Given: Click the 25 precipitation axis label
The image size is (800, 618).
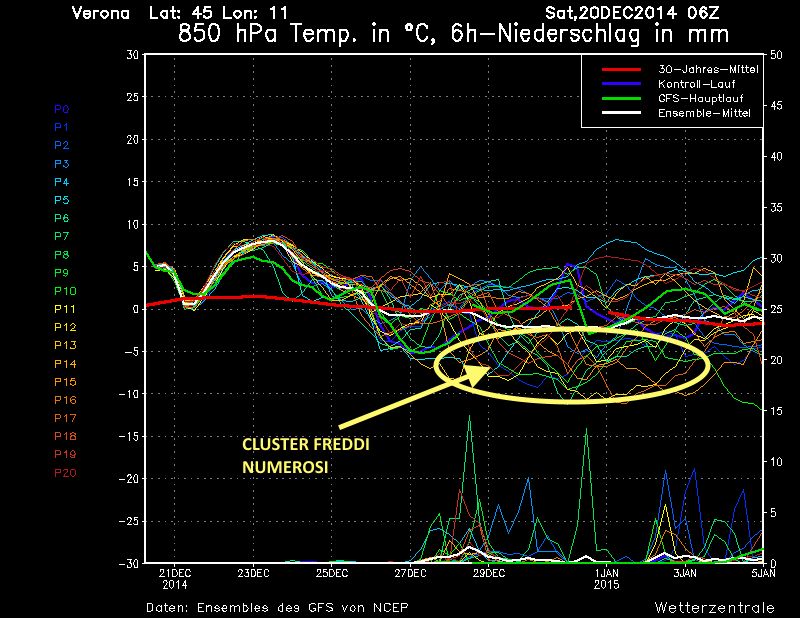Looking at the screenshot, I should click(776, 309).
